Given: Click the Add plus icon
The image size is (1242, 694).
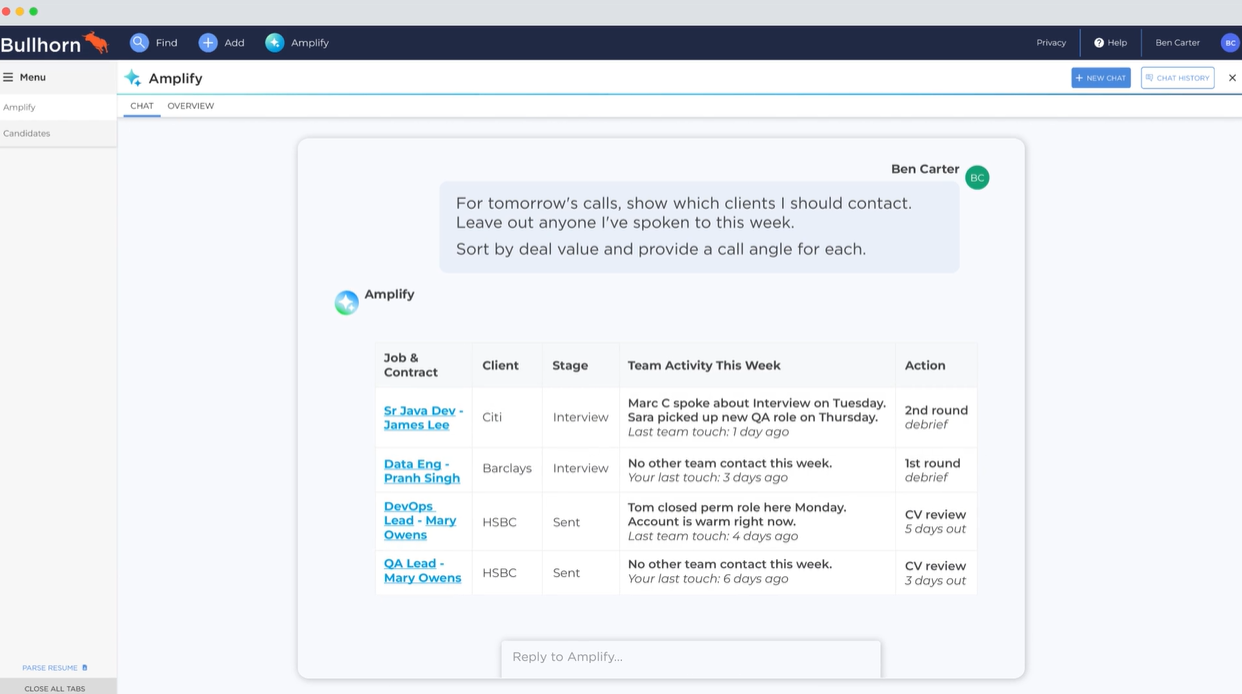Looking at the screenshot, I should [x=208, y=42].
